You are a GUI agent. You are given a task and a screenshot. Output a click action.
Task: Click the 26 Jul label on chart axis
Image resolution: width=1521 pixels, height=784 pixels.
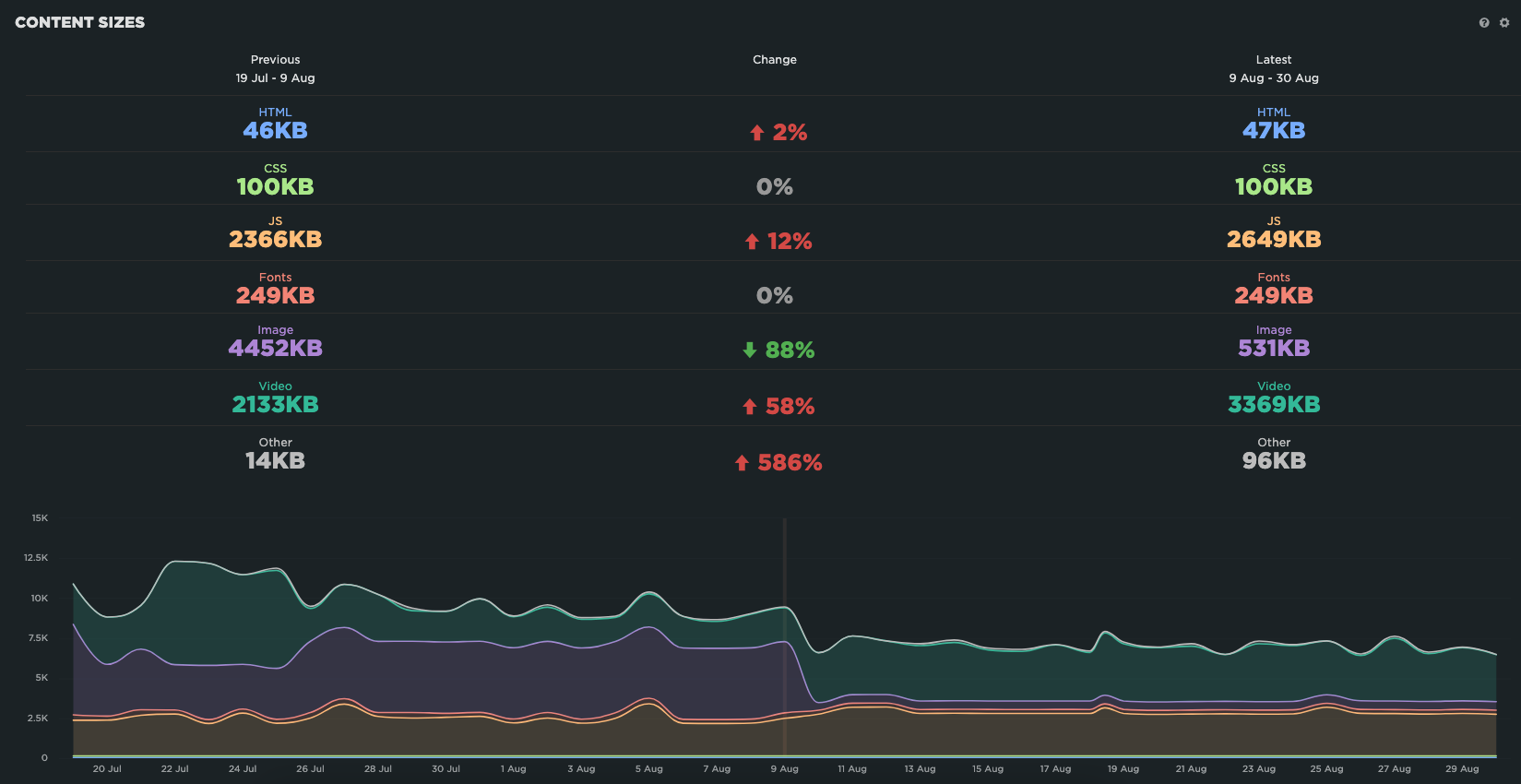[x=310, y=768]
